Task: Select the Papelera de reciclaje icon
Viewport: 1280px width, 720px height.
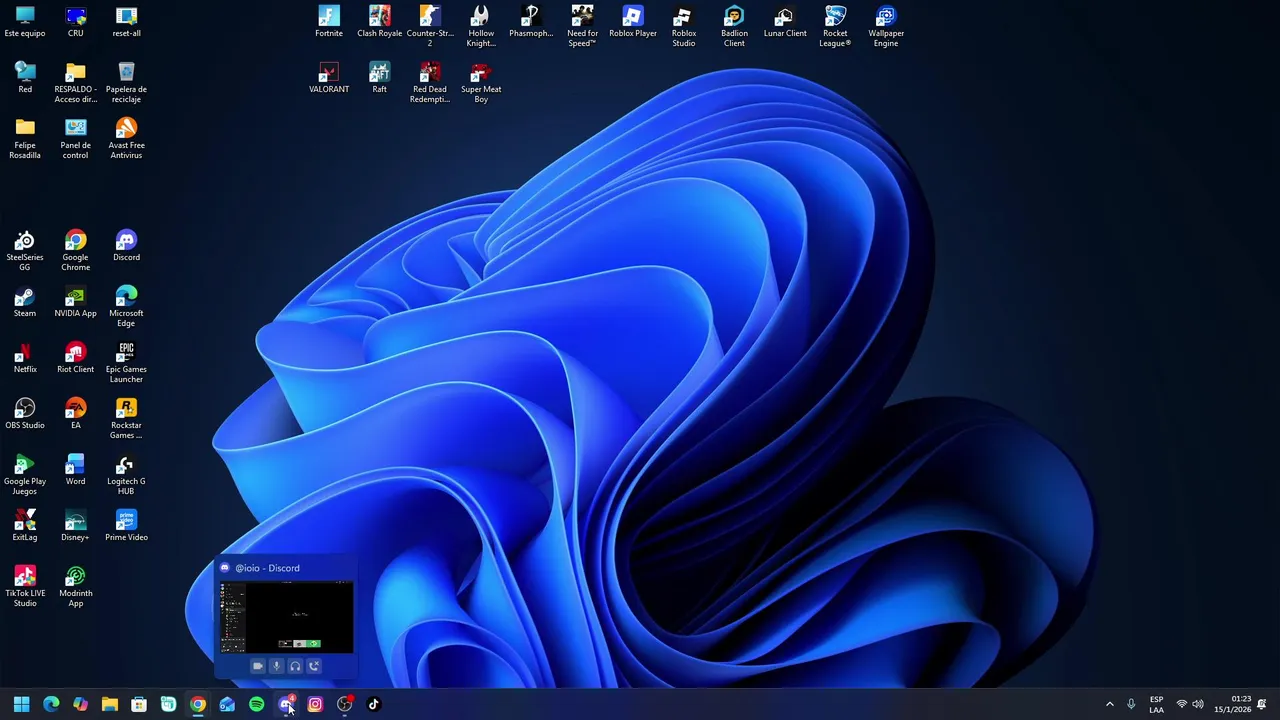Action: pos(126,82)
